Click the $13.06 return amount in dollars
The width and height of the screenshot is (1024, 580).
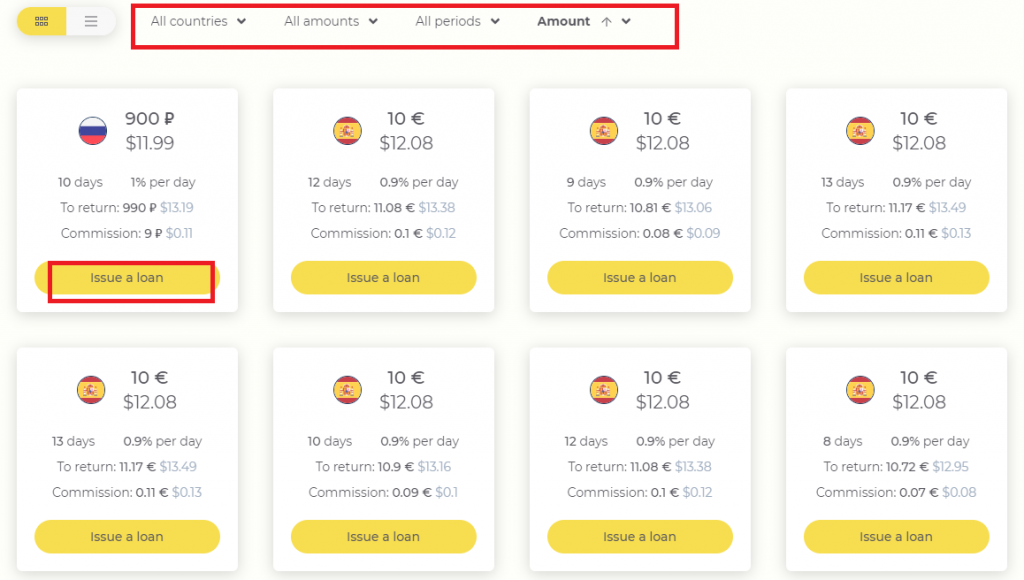693,208
